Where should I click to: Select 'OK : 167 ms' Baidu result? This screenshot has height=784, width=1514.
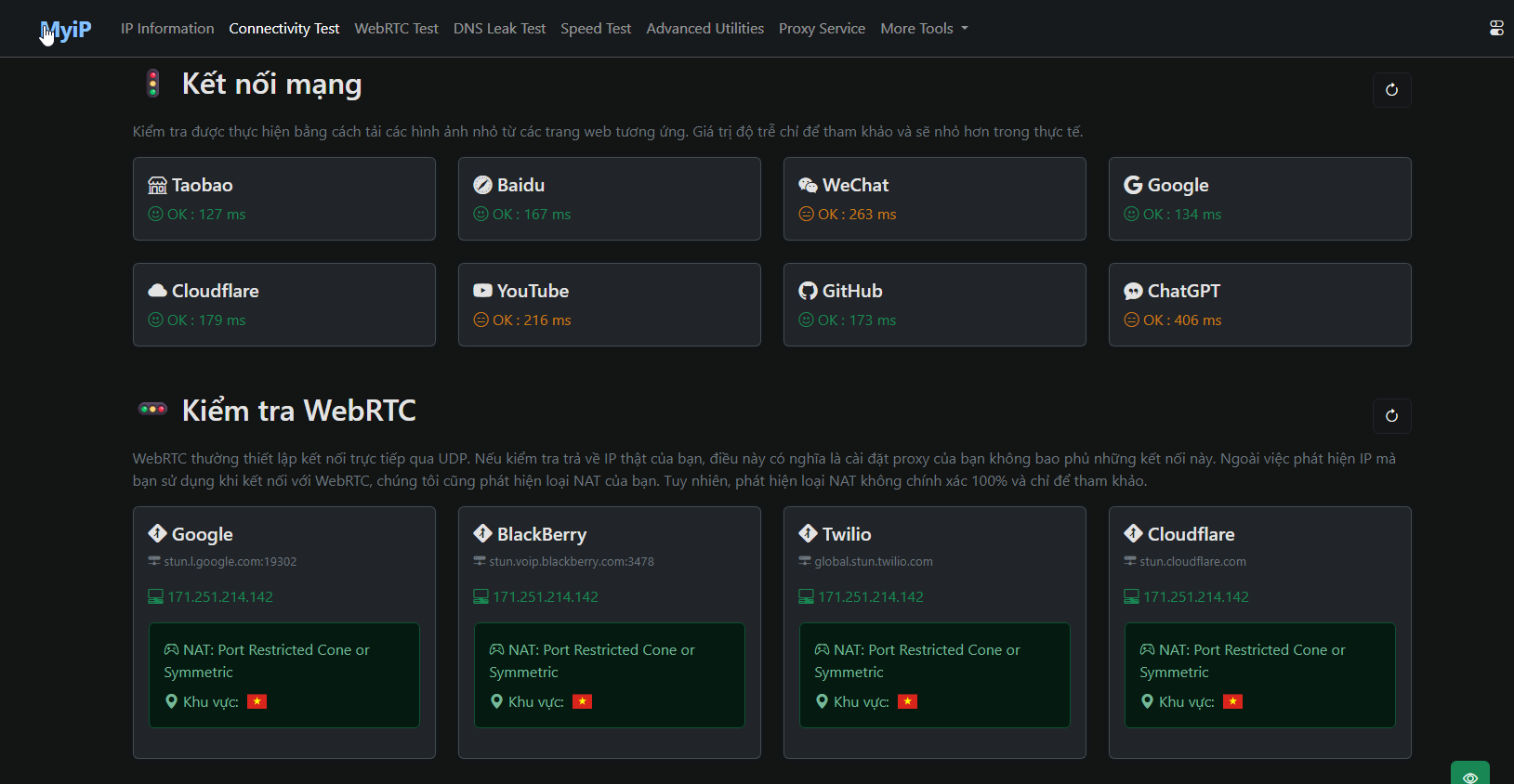pyautogui.click(x=532, y=214)
